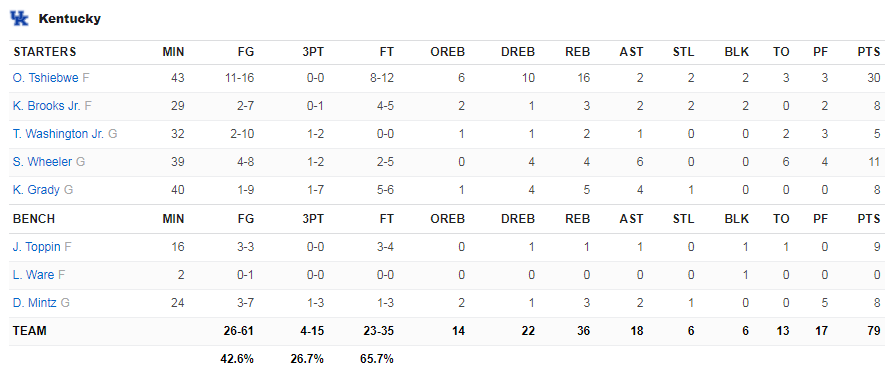
Task: Click the team total 79 points
Action: tap(874, 331)
